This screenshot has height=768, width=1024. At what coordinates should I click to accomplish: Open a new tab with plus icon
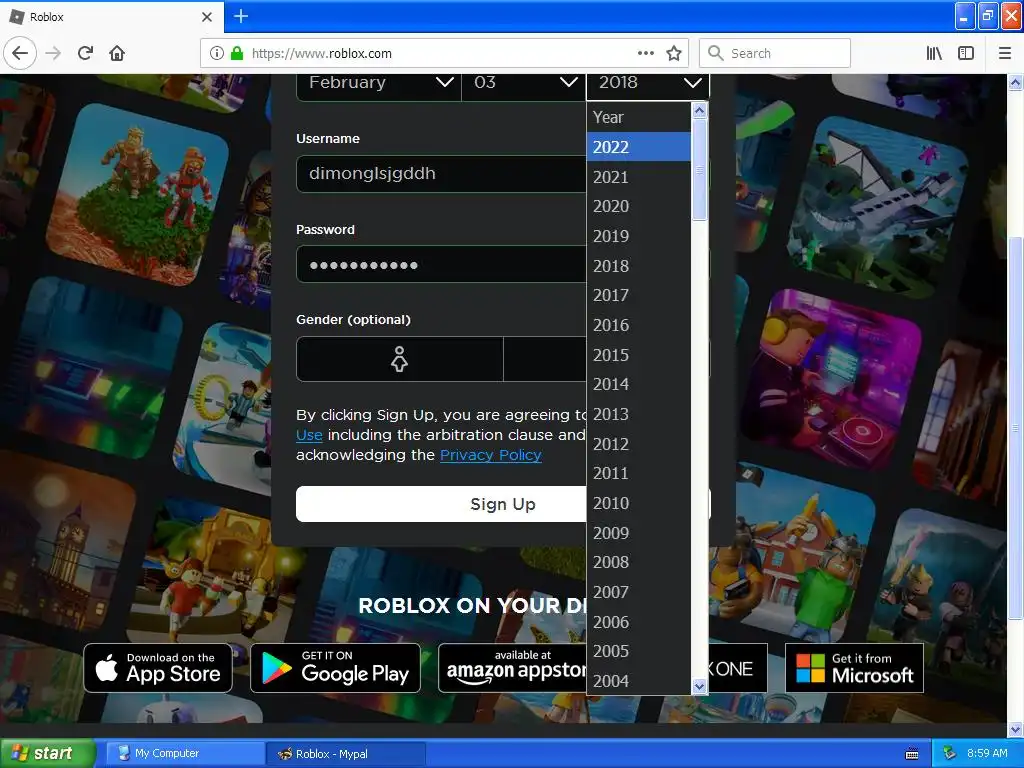[240, 16]
